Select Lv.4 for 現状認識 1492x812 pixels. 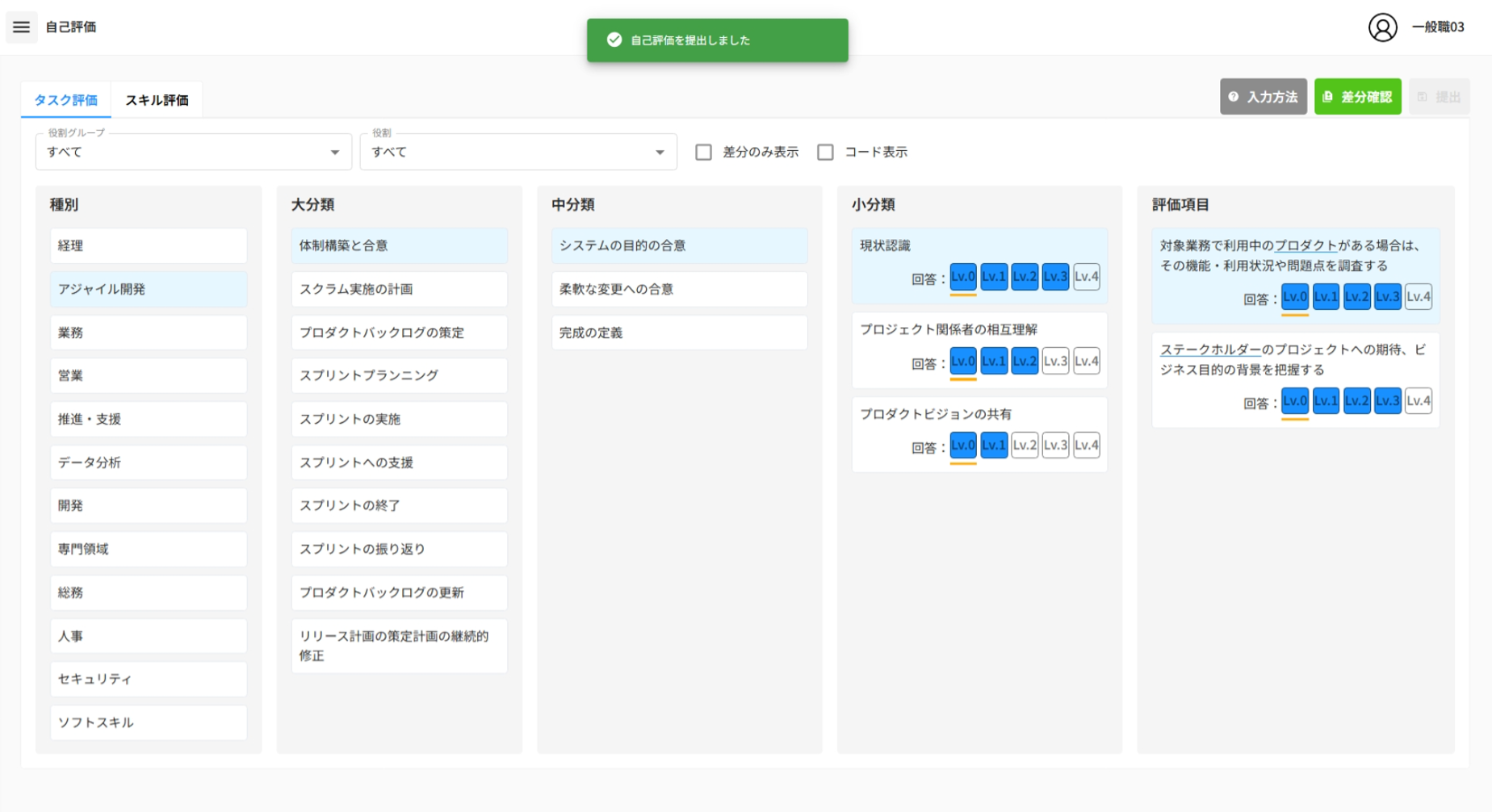pos(1086,277)
